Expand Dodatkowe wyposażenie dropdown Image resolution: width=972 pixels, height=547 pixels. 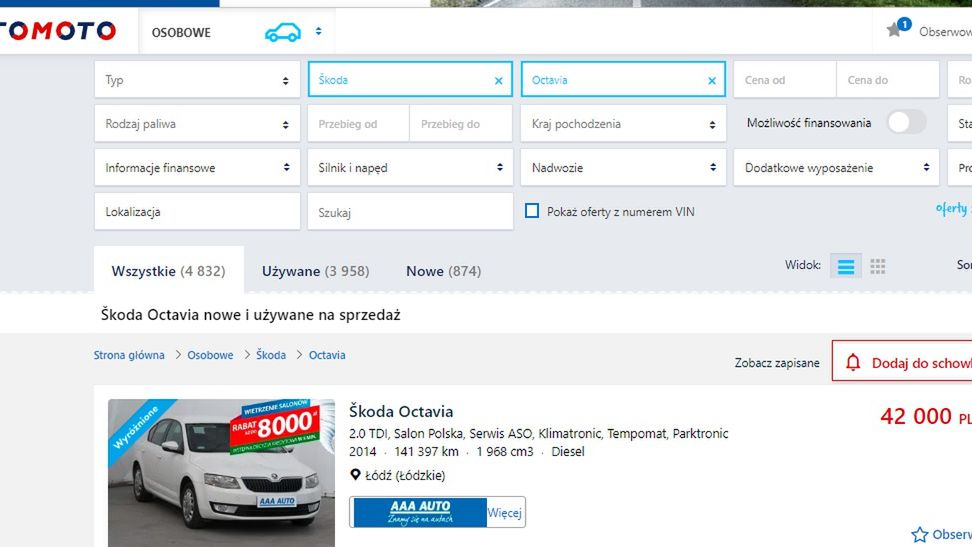pos(836,167)
